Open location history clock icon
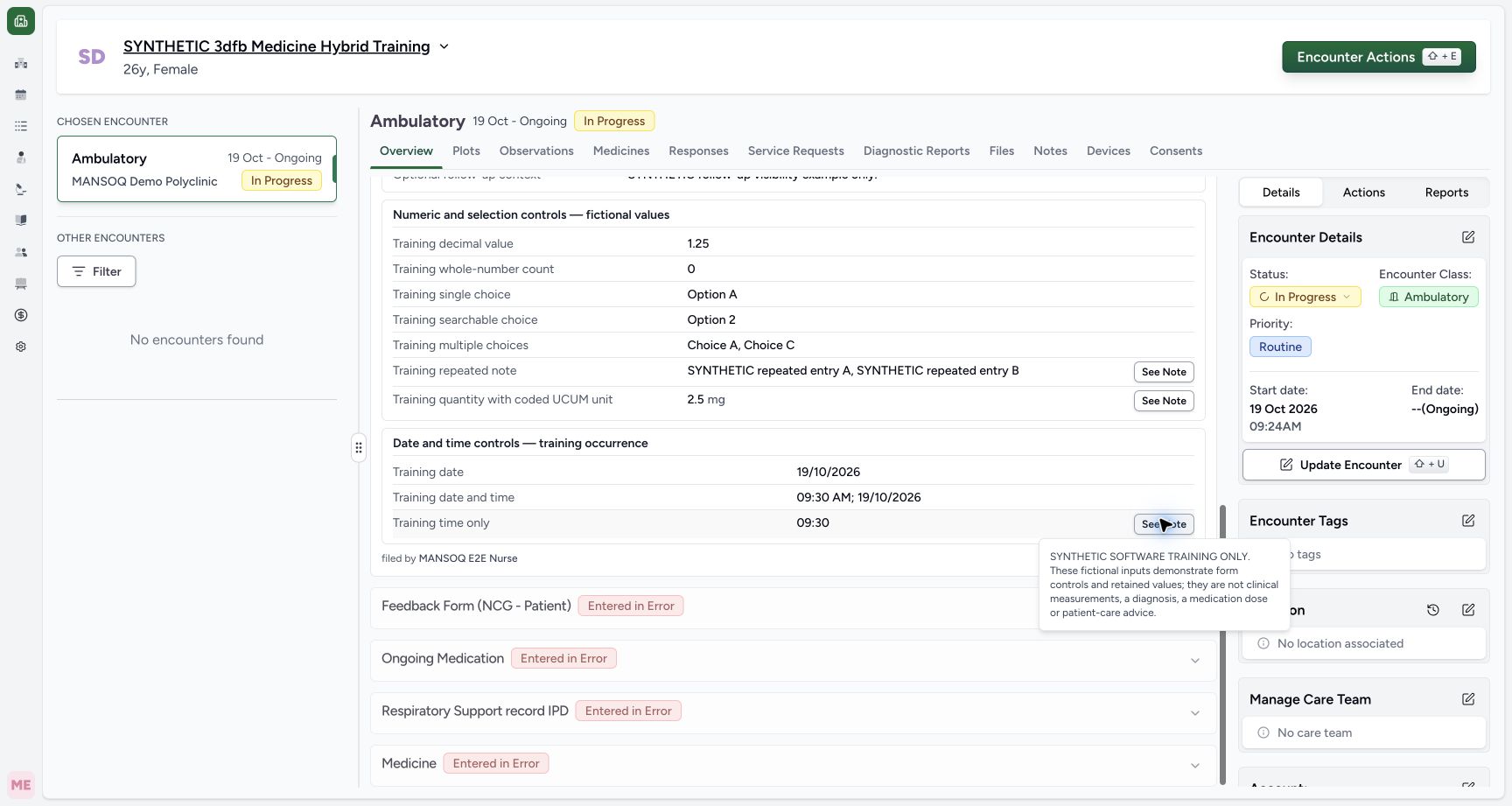The image size is (1512, 806). click(1433, 610)
